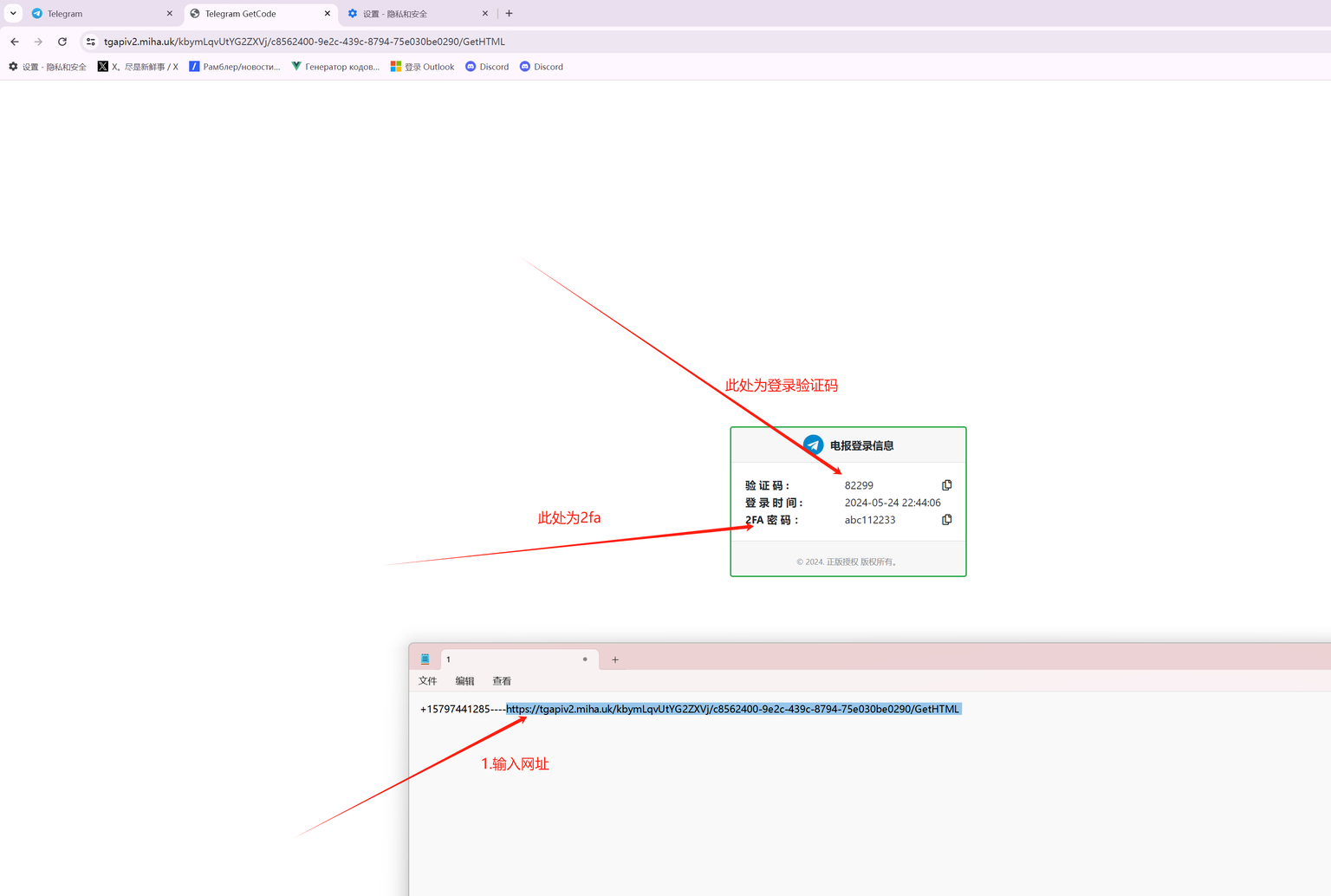Copy the 2FA password abc112233
The width and height of the screenshot is (1331, 896).
[946, 519]
